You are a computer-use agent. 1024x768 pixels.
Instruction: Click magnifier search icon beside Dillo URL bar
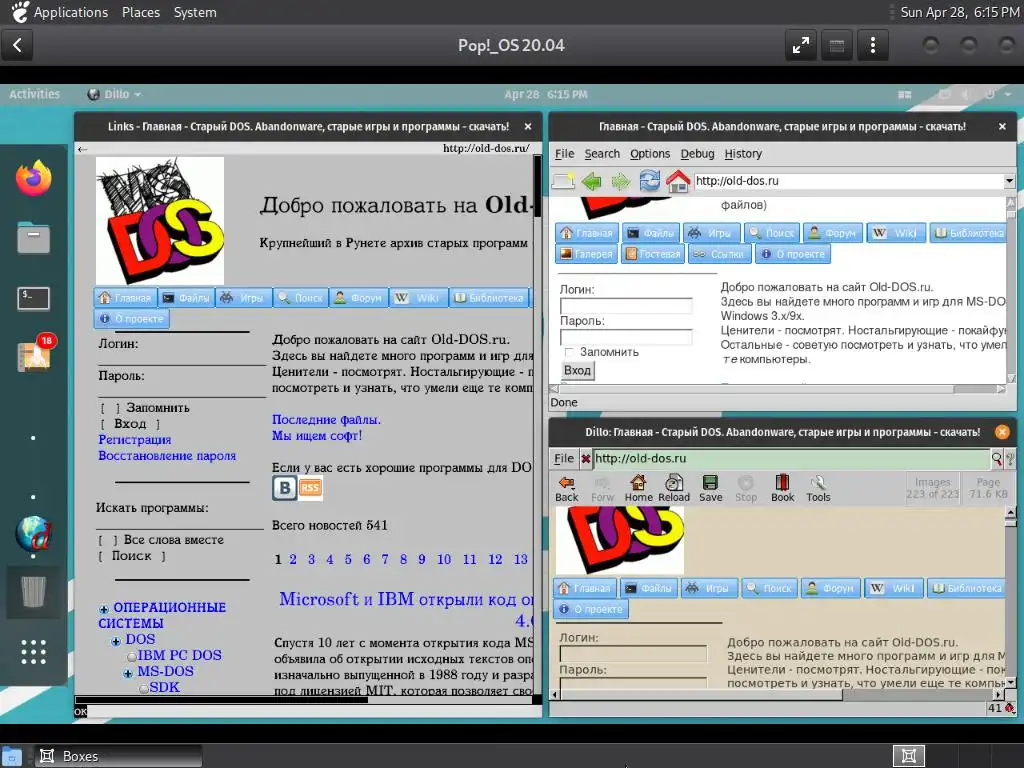click(997, 458)
